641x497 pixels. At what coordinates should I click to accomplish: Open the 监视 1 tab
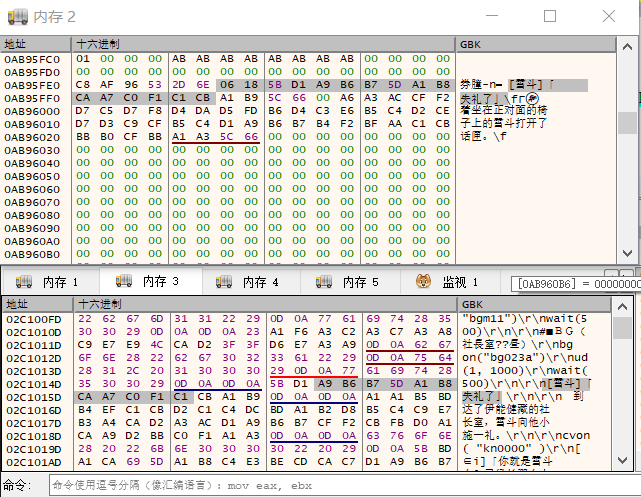[460, 283]
